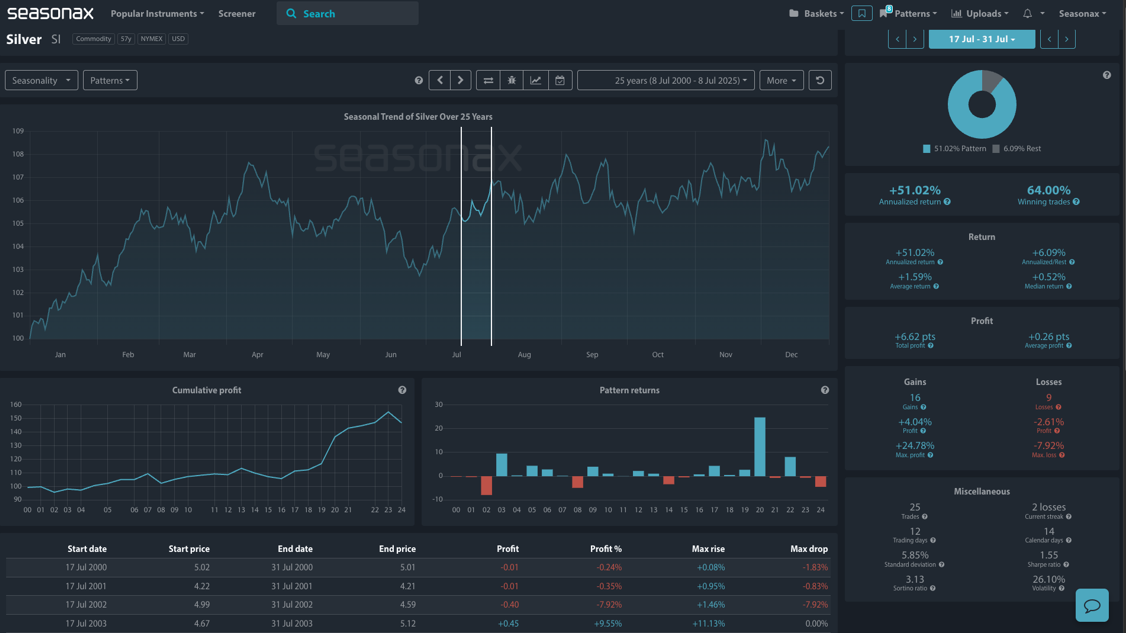Click the Commodity tag

coord(93,39)
